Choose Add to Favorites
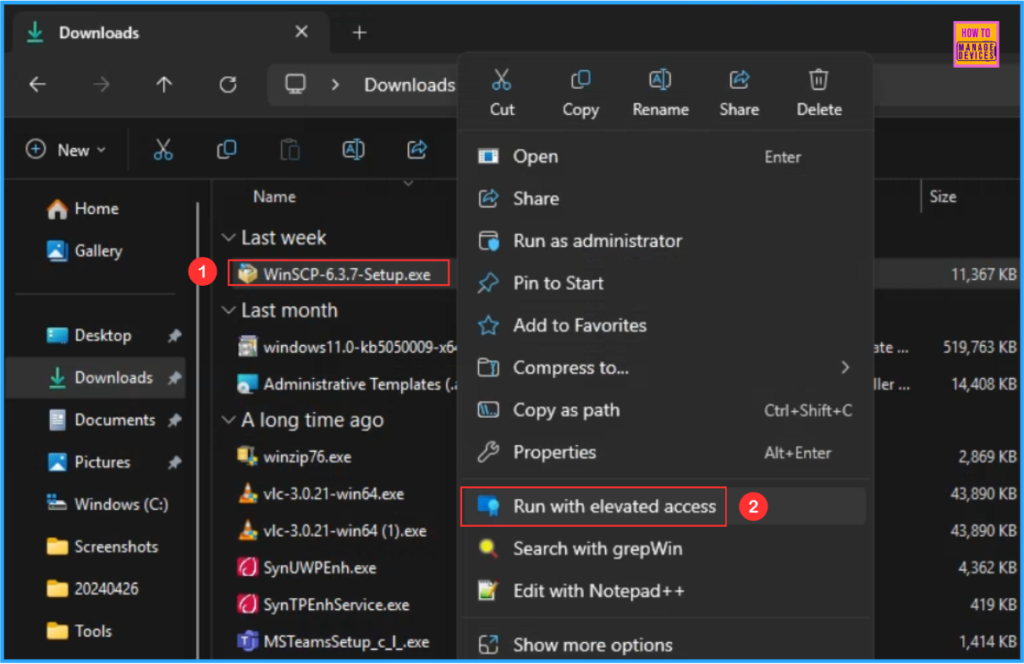 click(x=664, y=325)
